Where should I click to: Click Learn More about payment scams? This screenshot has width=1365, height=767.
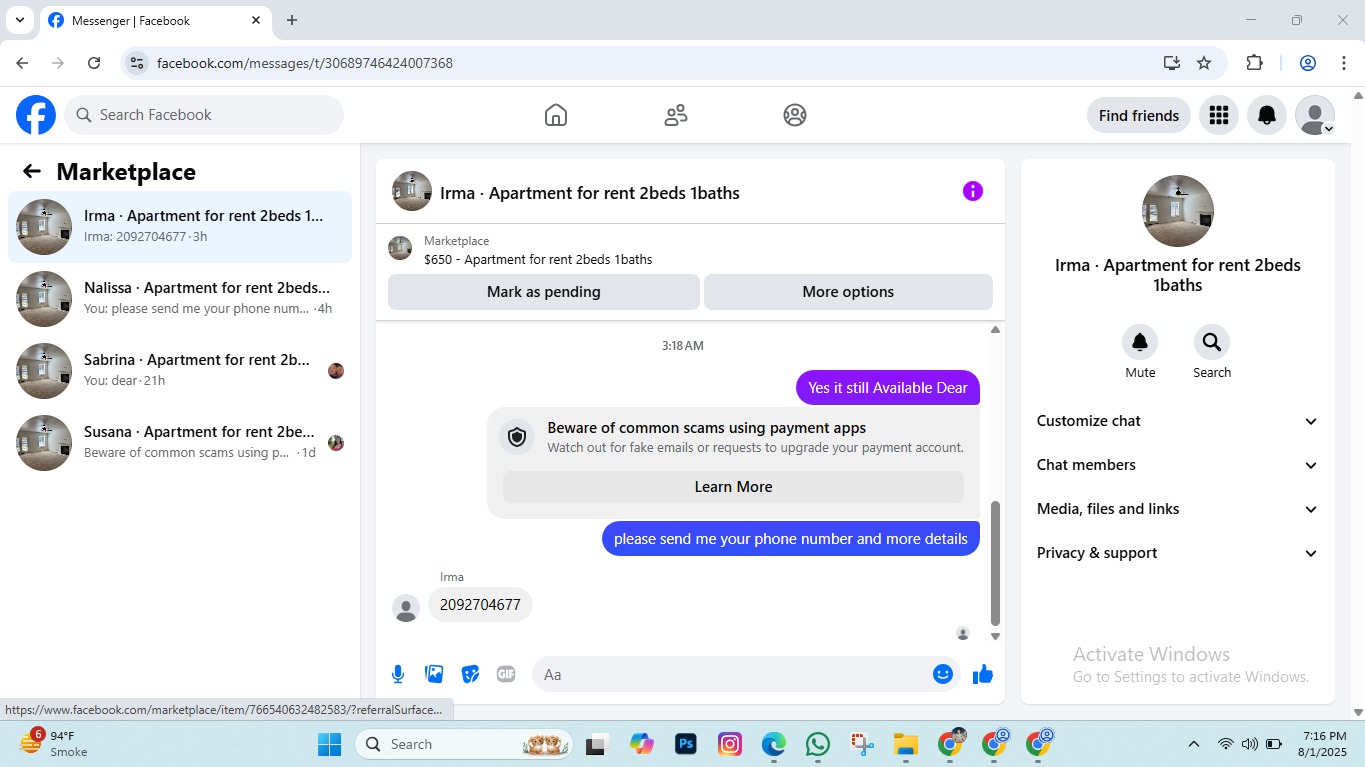(733, 487)
